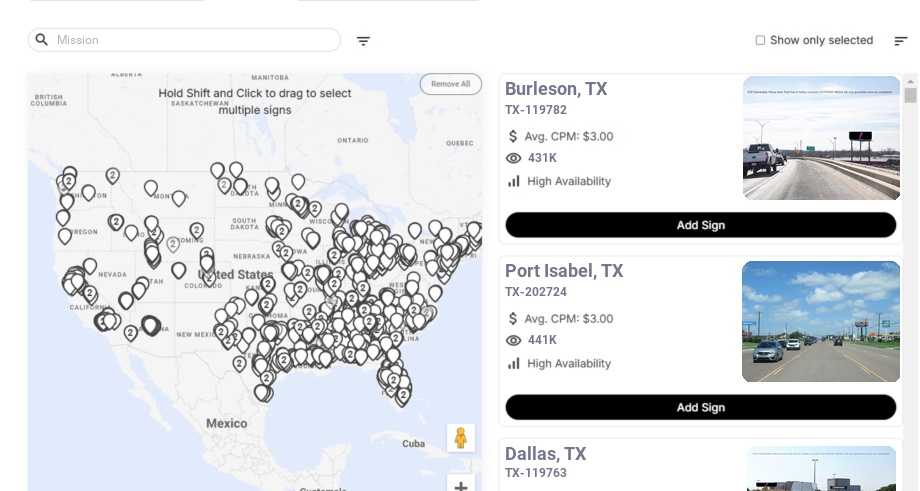The height and width of the screenshot is (491, 920).
Task: Add the Port Isabel, TX sign
Action: [701, 407]
